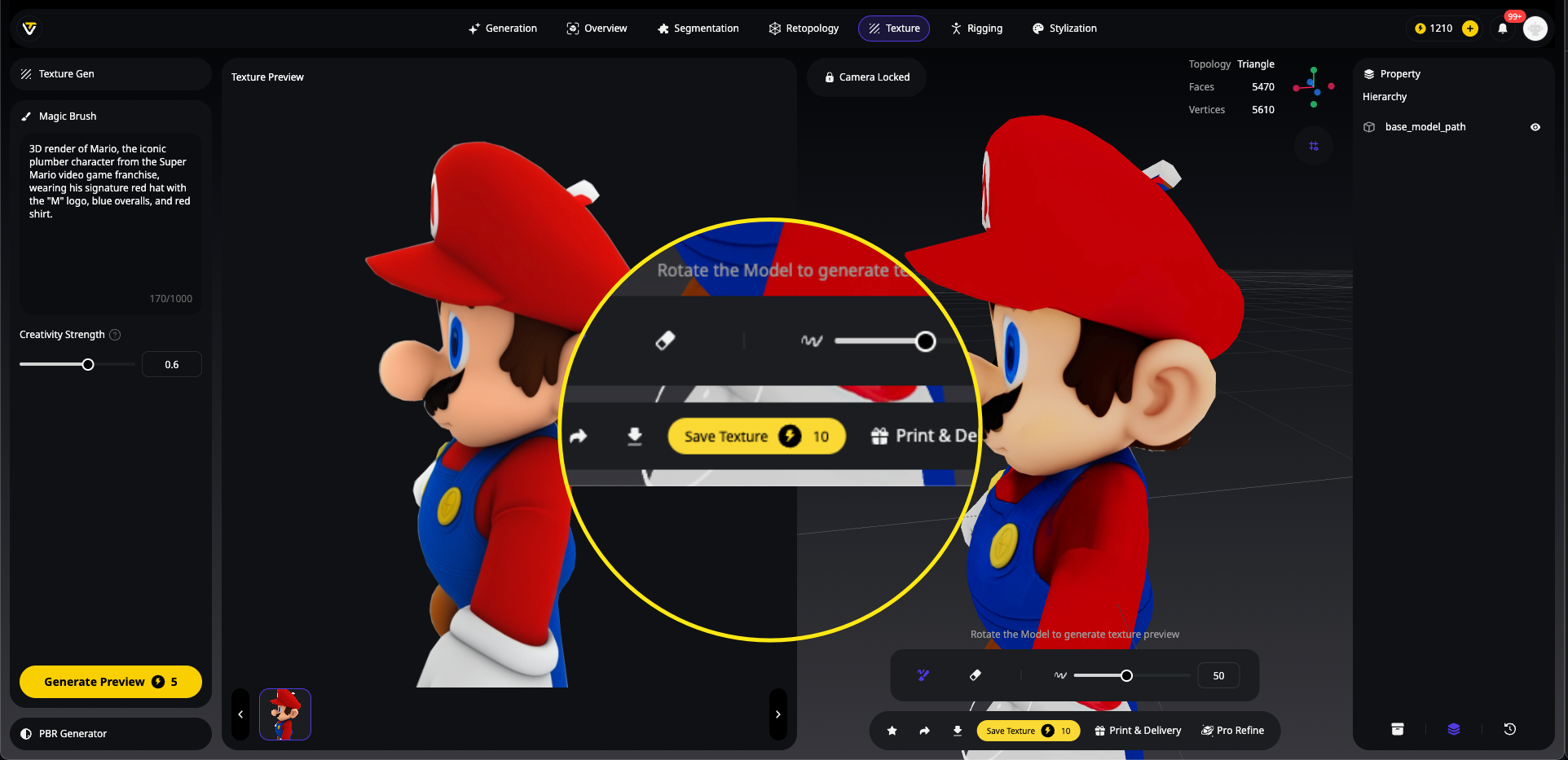Click the cube icon beside base_model_path
This screenshot has width=1568, height=760.
pyautogui.click(x=1369, y=127)
